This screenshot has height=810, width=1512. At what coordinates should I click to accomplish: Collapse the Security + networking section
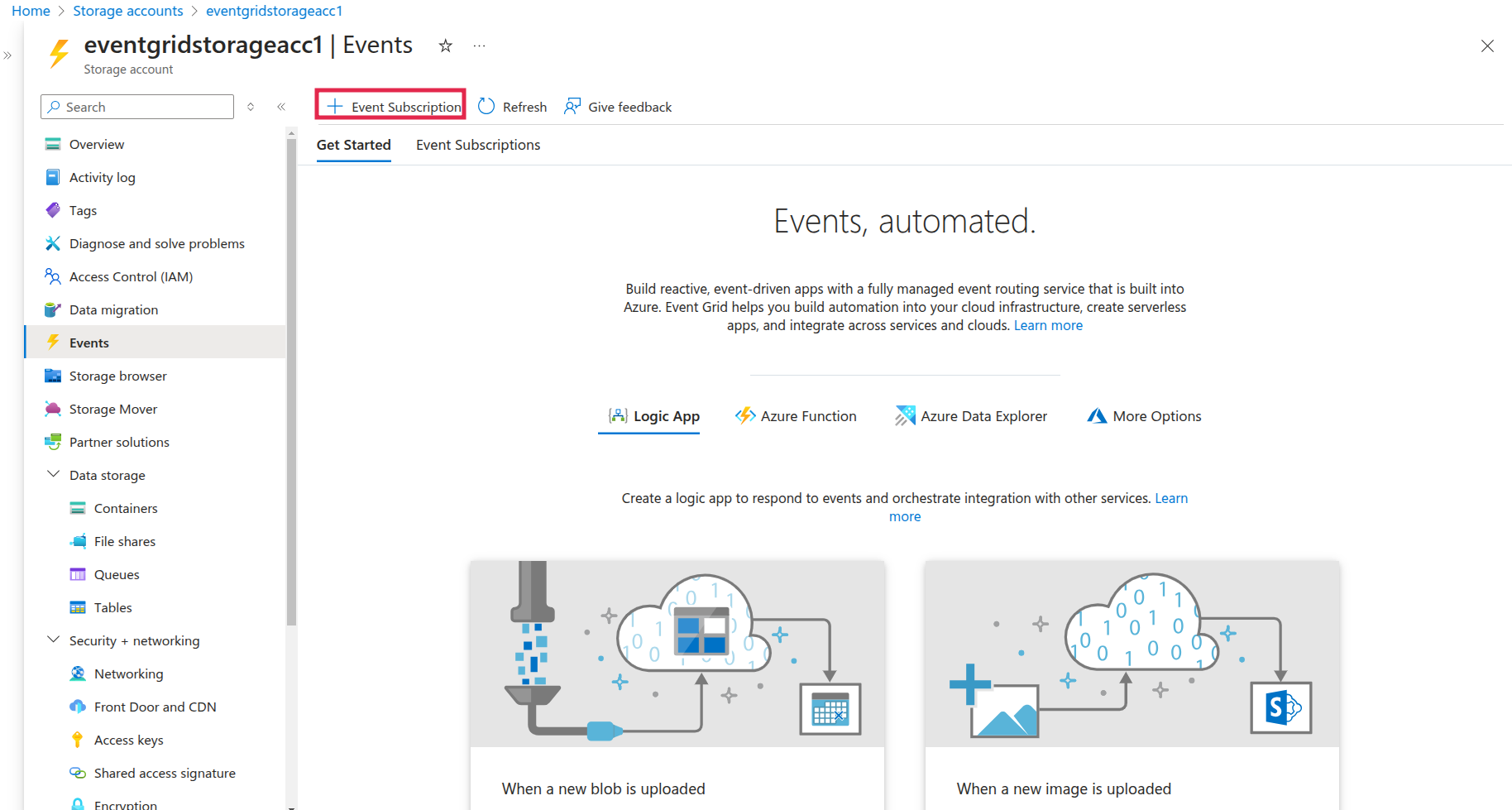point(54,640)
